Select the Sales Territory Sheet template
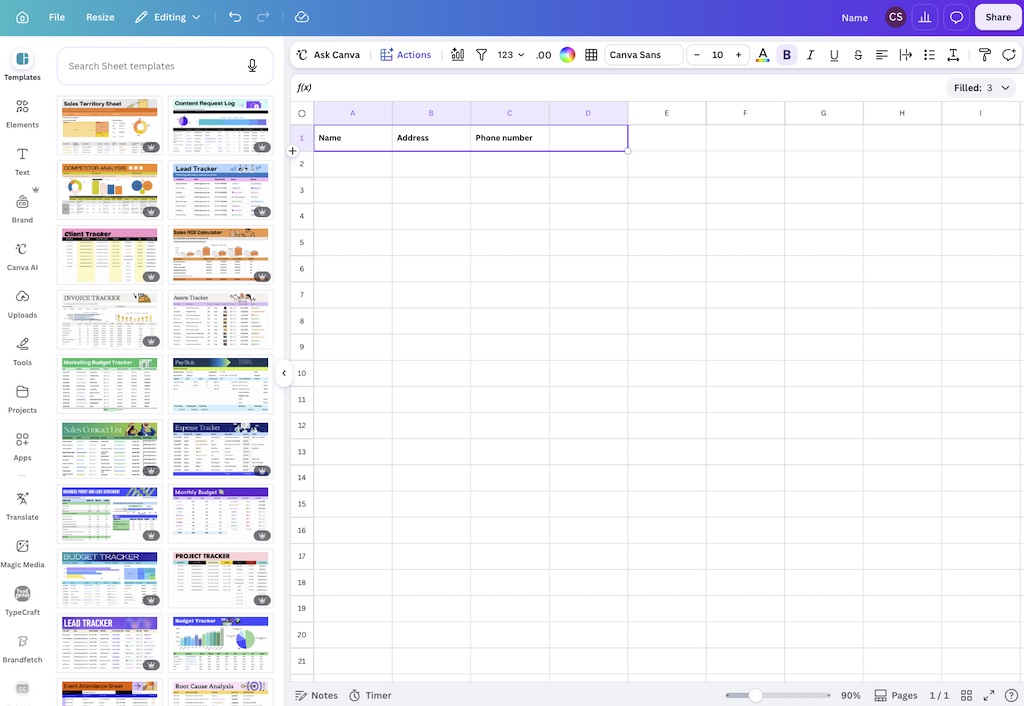1024x706 pixels. click(110, 125)
